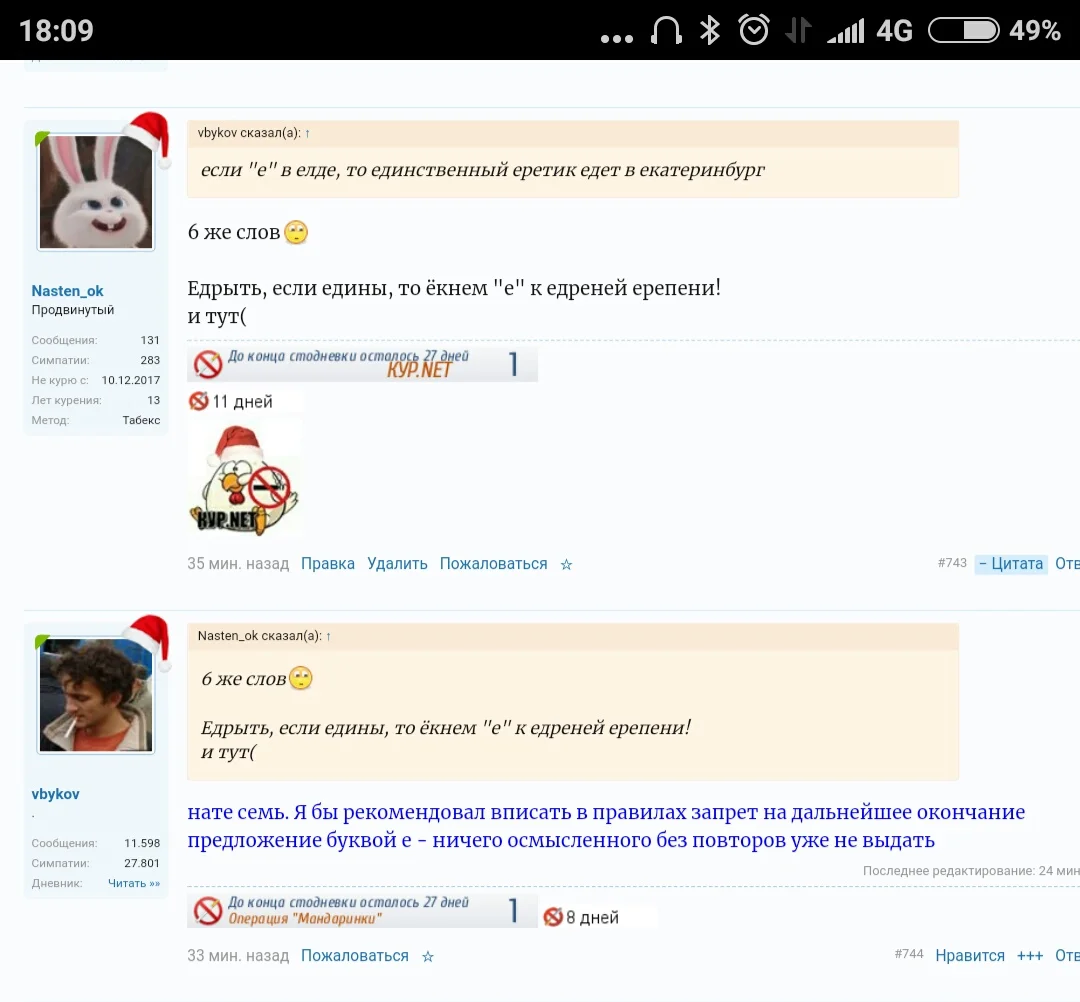Tap the alarm clock status bar icon
The height and width of the screenshot is (1002, 1080).
(x=754, y=30)
